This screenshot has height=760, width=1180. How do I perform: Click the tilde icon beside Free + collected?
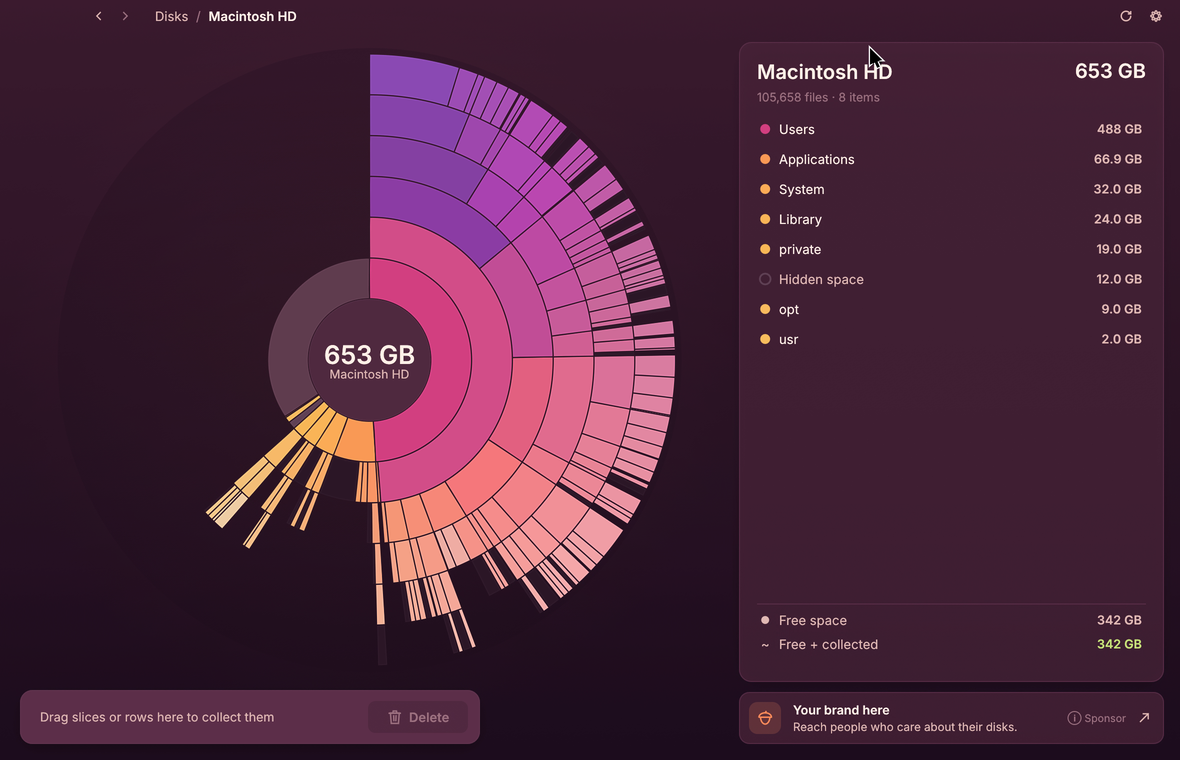click(x=765, y=646)
